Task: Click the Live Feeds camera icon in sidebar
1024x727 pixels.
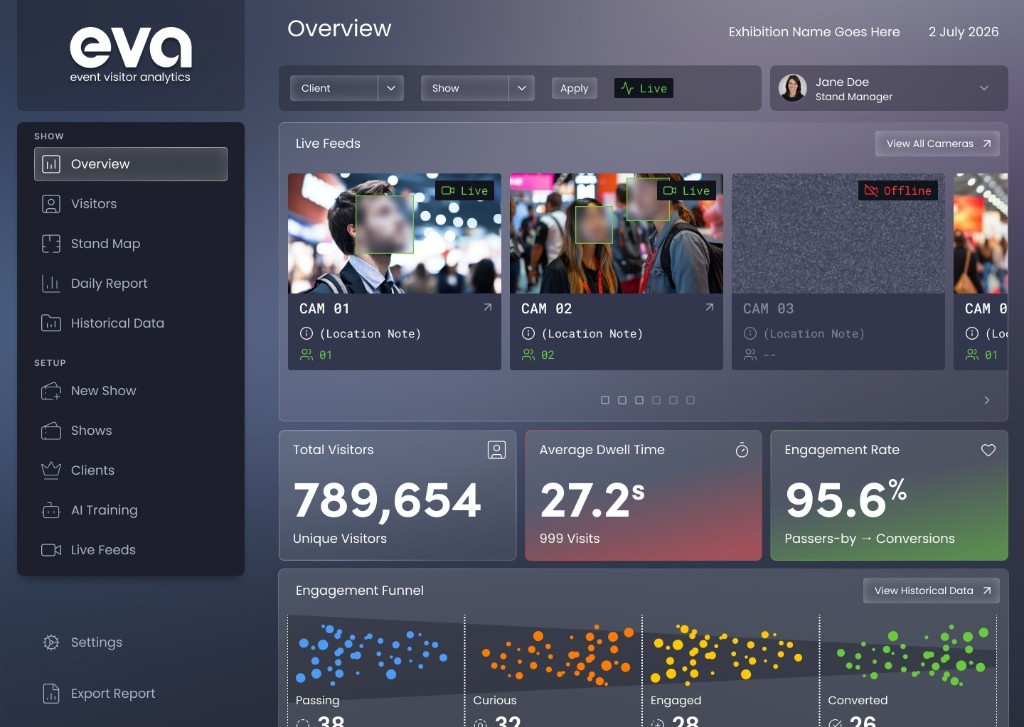Action: pyautogui.click(x=51, y=550)
